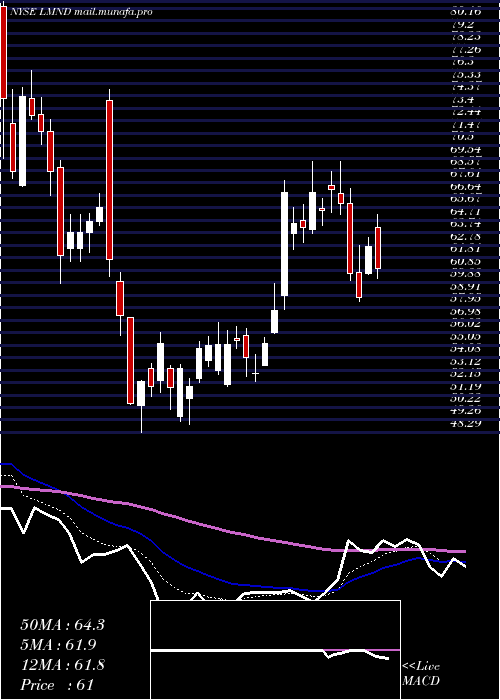Image resolution: width=500 pixels, height=700 pixels.
Task: Click the 51.19 price axis label
Action: 466,386
